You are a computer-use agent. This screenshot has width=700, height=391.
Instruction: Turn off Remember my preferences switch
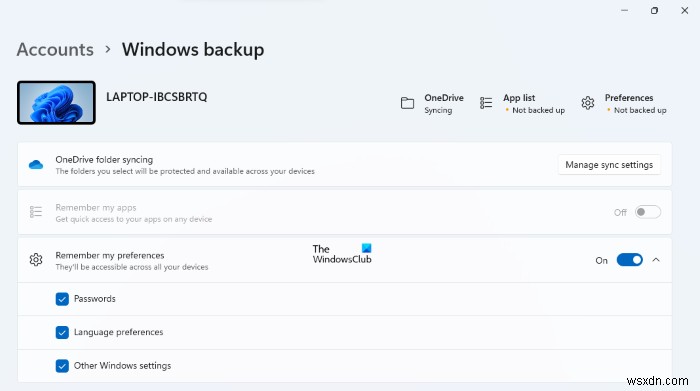coord(629,260)
